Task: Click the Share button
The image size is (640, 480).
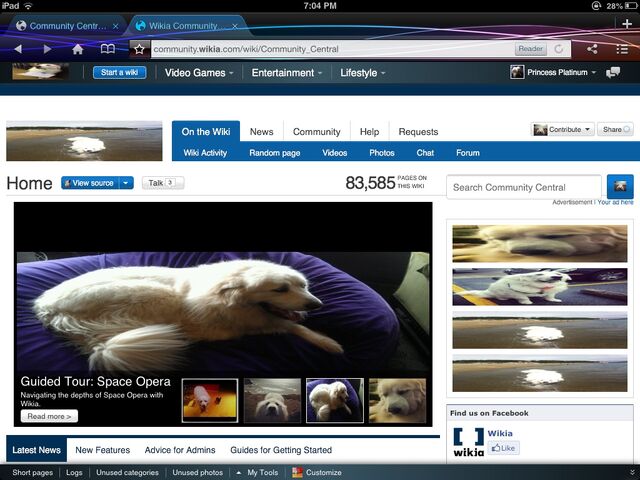Action: (615, 129)
